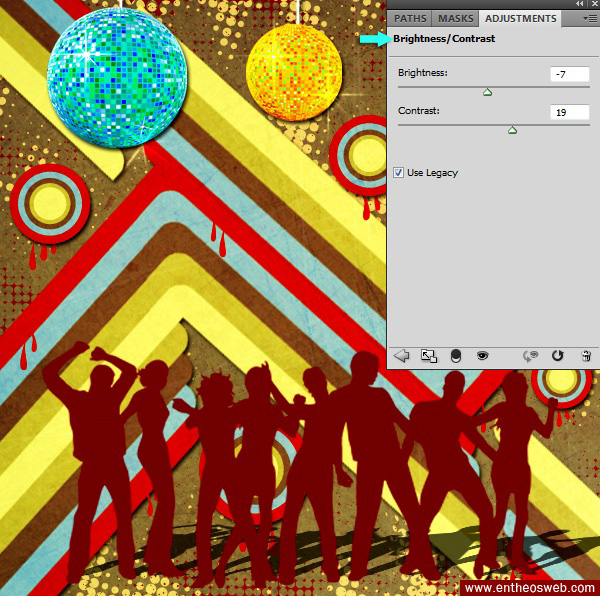
Task: Toggle the Use Legacy checkbox
Action: (398, 173)
